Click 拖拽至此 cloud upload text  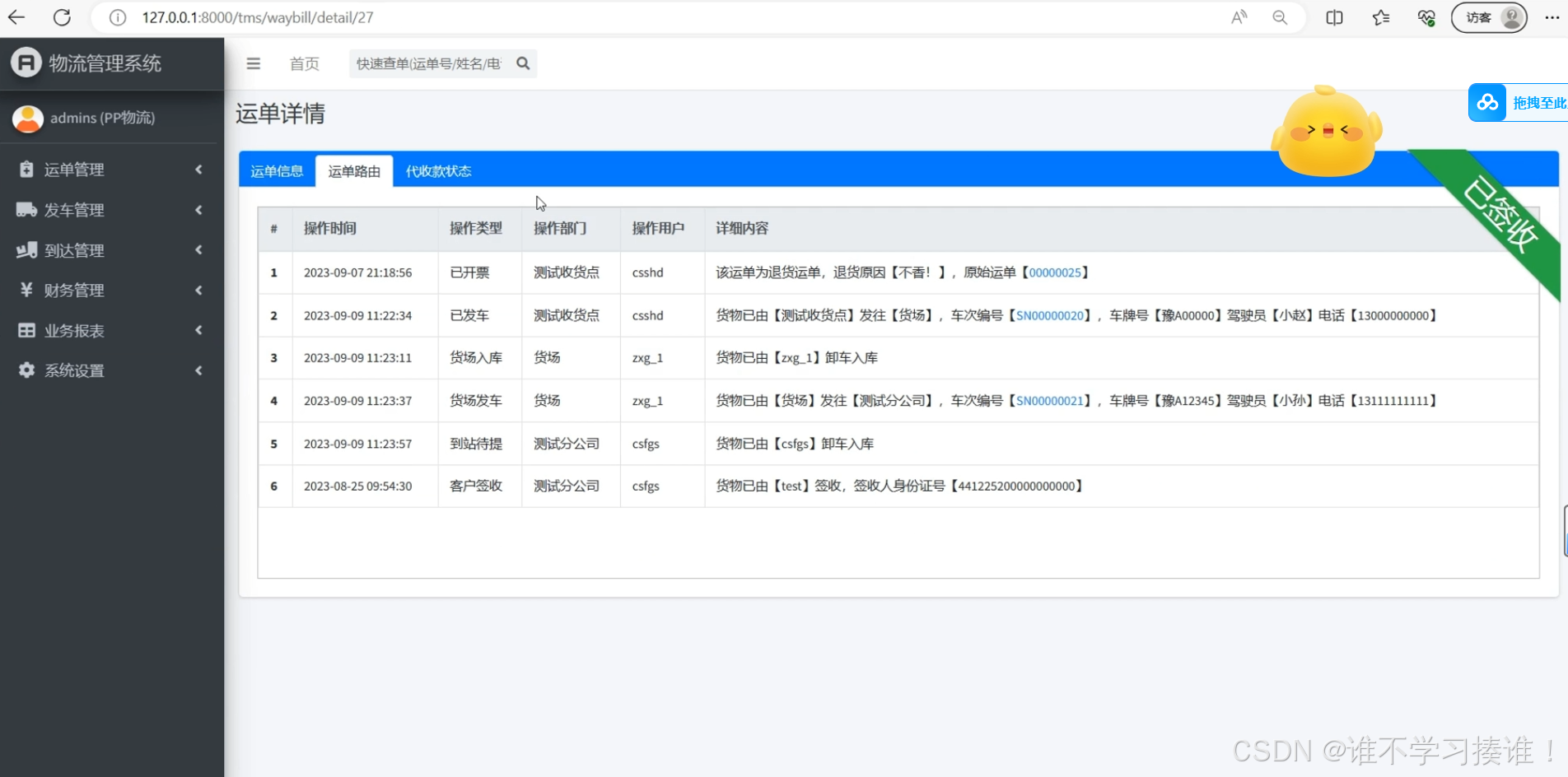(x=1539, y=103)
